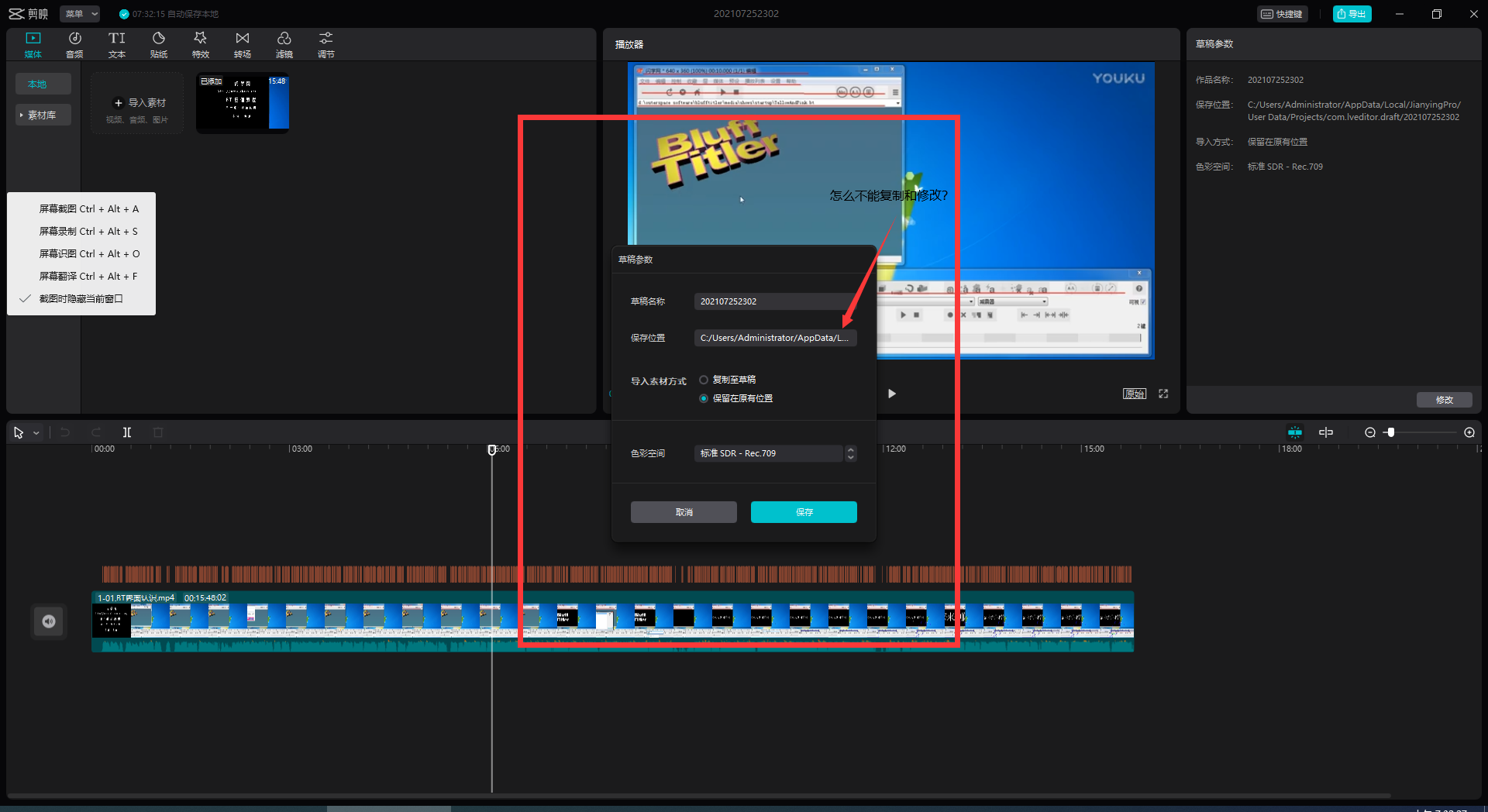Toggle preview axis alignment icon
Image resolution: width=1488 pixels, height=812 pixels.
pyautogui.click(x=1326, y=432)
